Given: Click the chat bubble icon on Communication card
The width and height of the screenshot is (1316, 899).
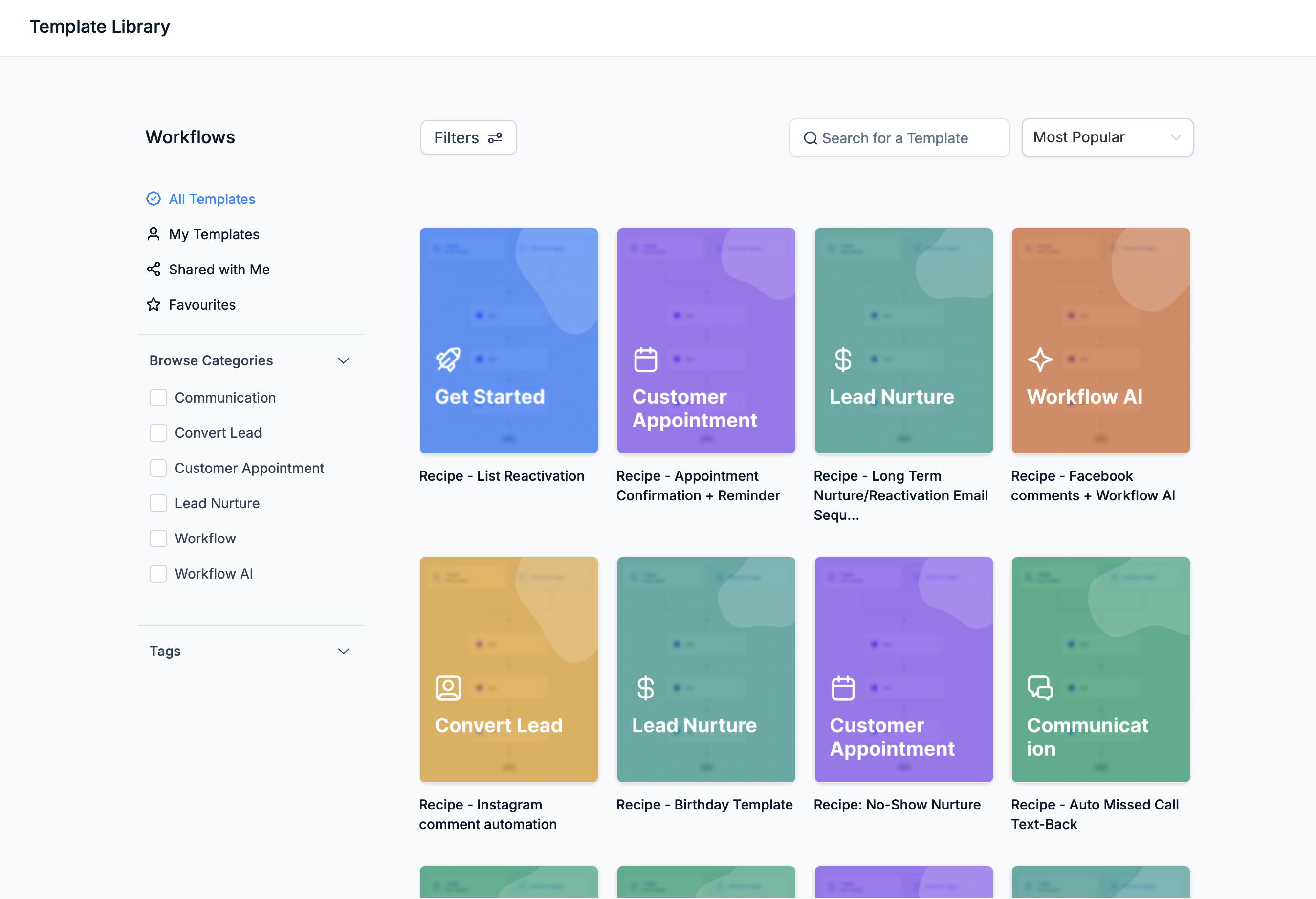Looking at the screenshot, I should (x=1040, y=688).
